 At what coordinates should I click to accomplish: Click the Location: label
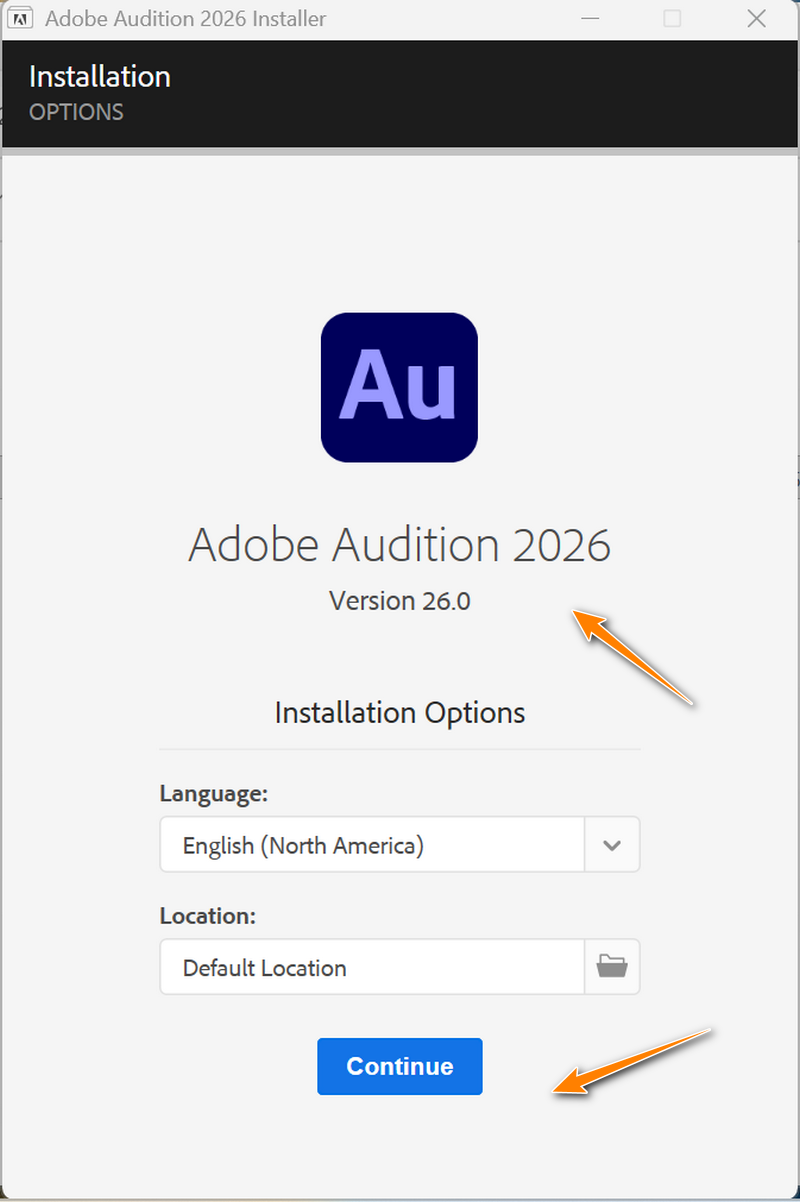(208, 916)
